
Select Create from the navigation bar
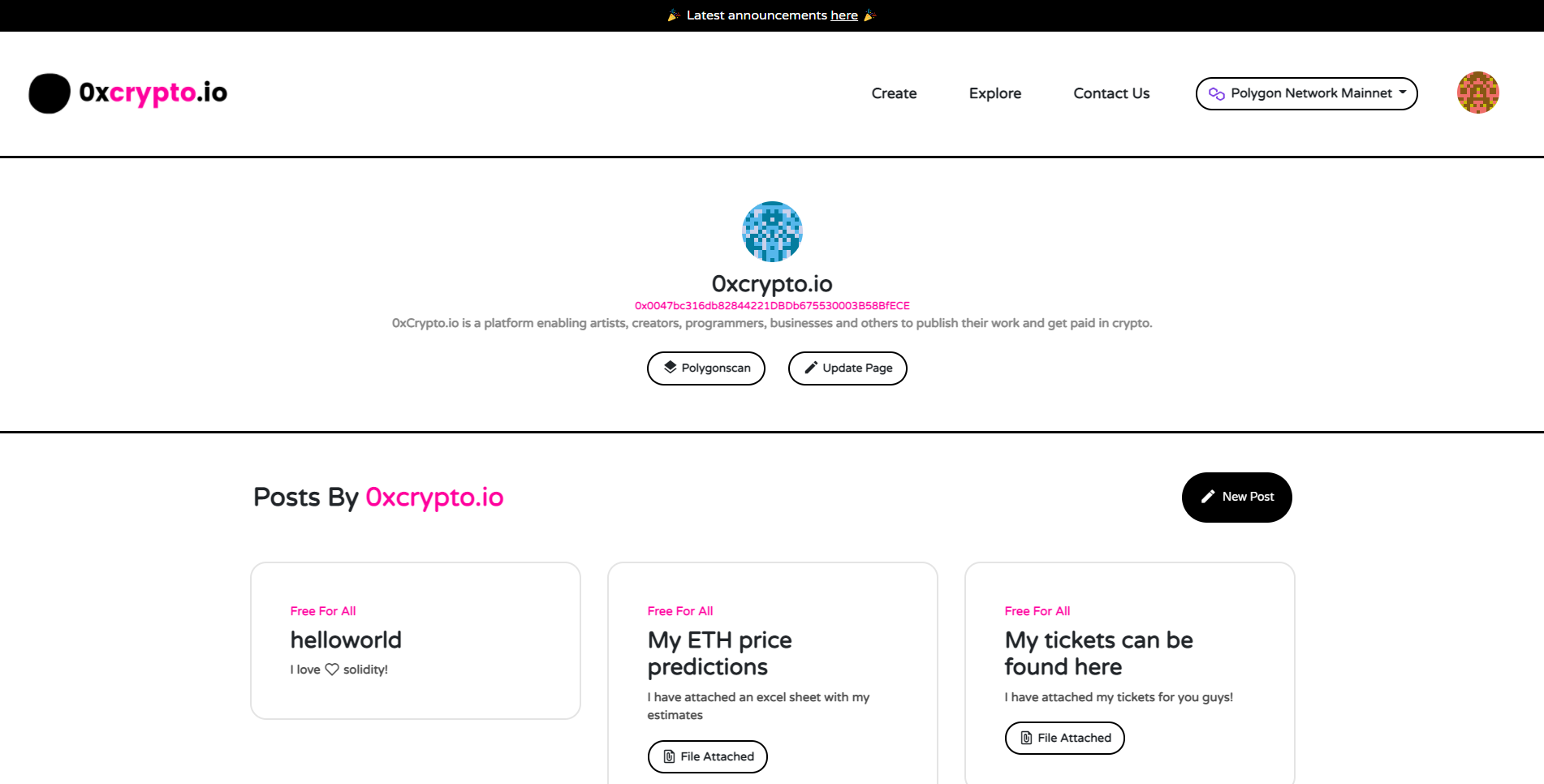(894, 93)
